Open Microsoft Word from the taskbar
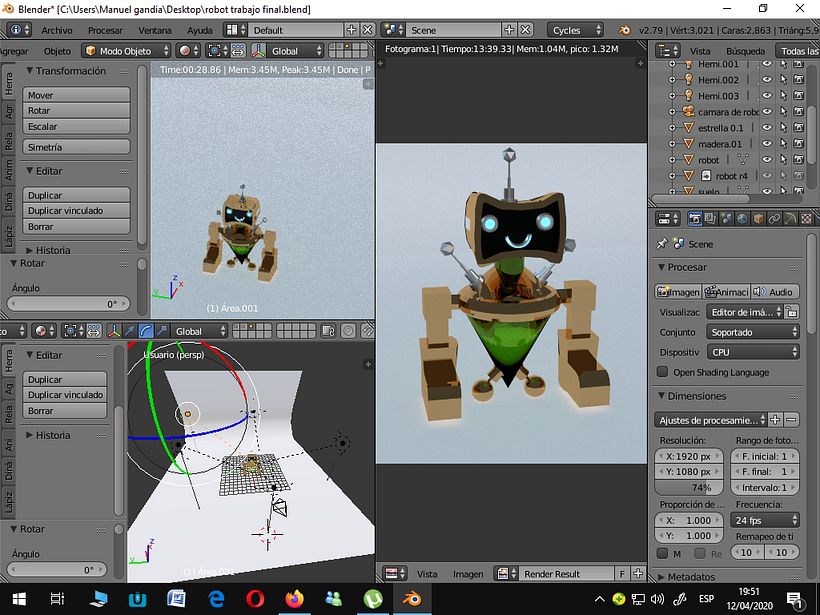 (x=176, y=598)
